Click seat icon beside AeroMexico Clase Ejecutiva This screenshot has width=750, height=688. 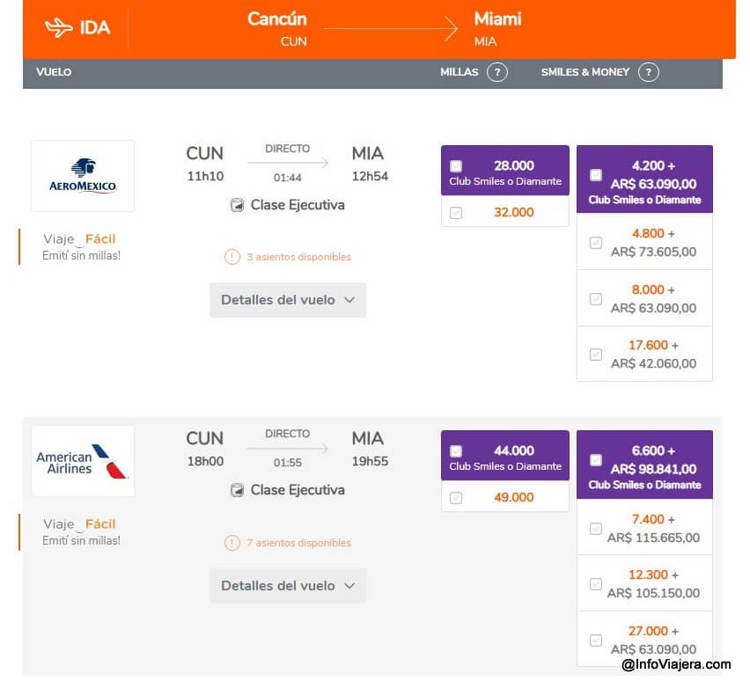pos(237,205)
